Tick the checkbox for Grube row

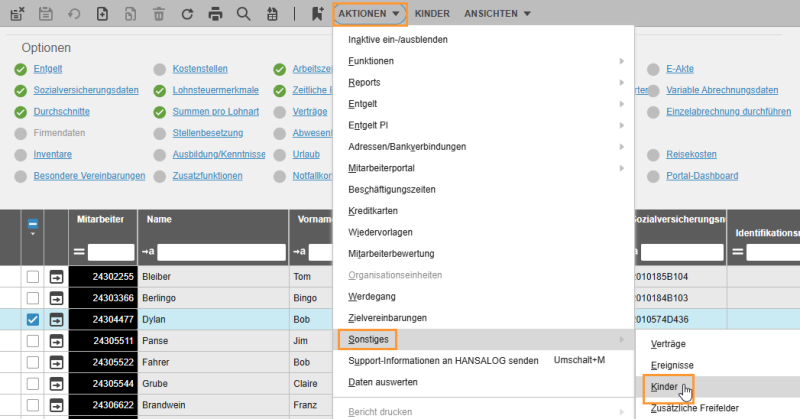[x=33, y=384]
